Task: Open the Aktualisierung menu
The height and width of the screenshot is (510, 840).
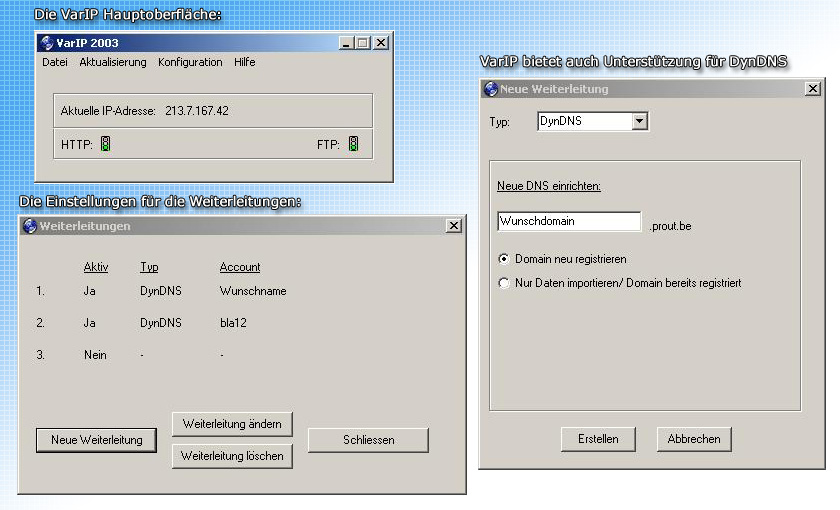Action: [112, 62]
